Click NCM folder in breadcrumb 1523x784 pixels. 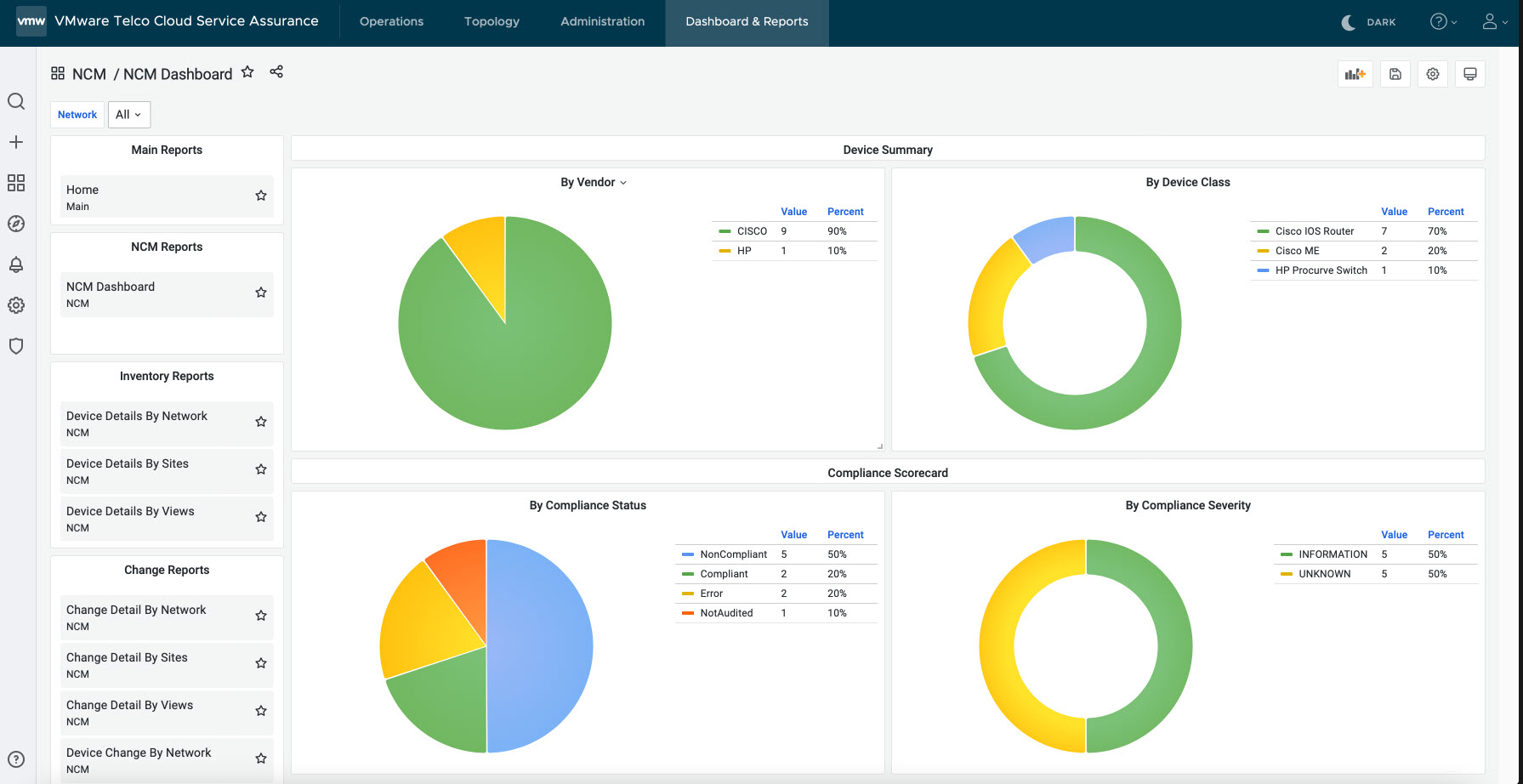pyautogui.click(x=89, y=74)
